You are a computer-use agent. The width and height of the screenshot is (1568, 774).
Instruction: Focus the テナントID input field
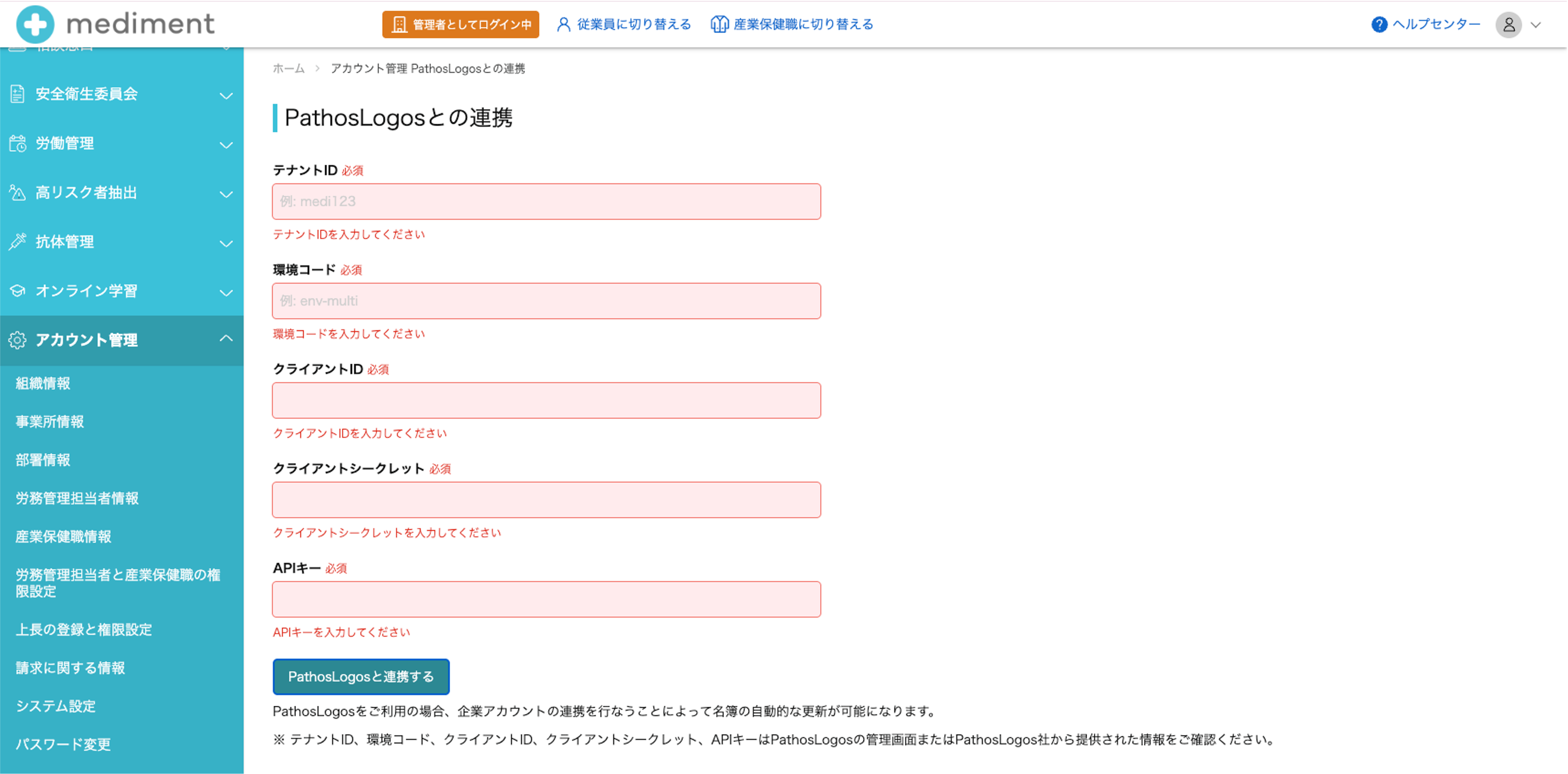point(546,202)
